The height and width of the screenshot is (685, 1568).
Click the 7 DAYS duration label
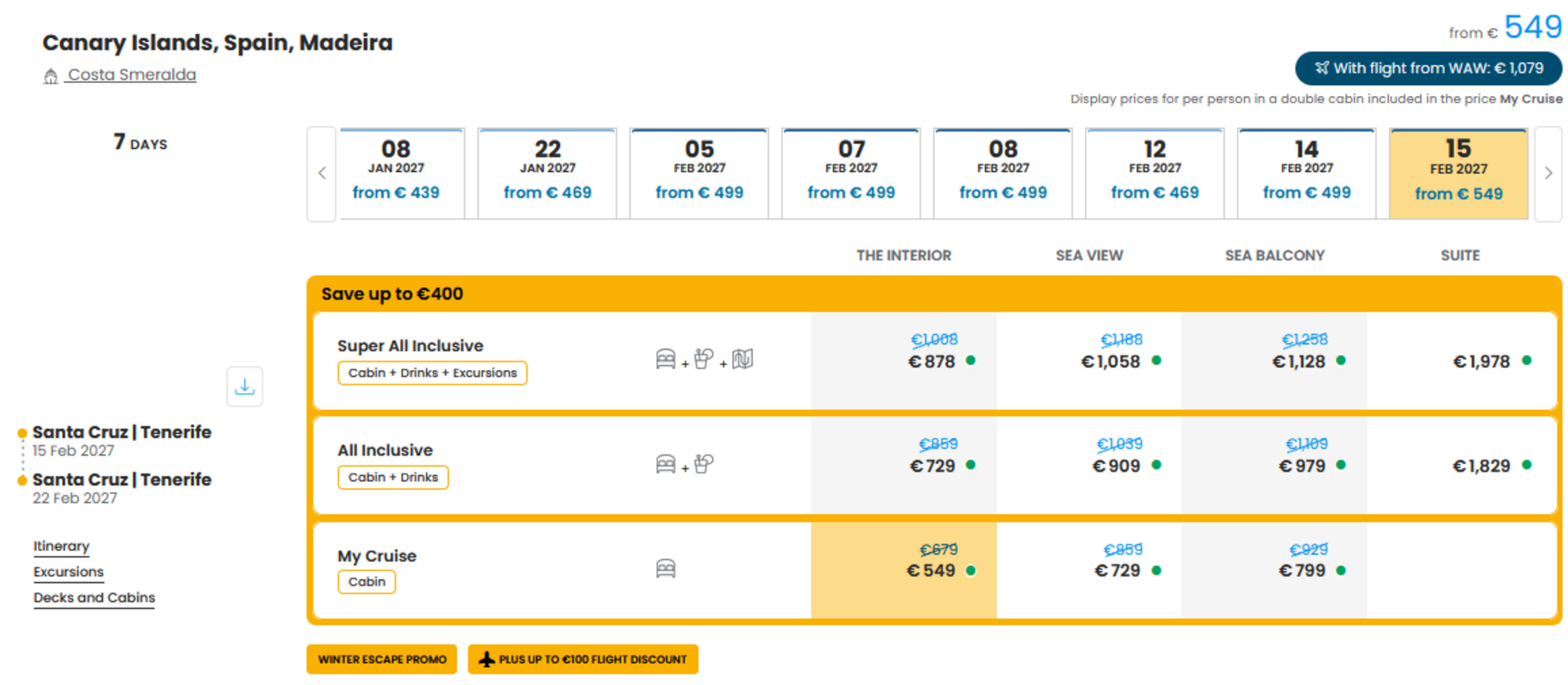(140, 142)
